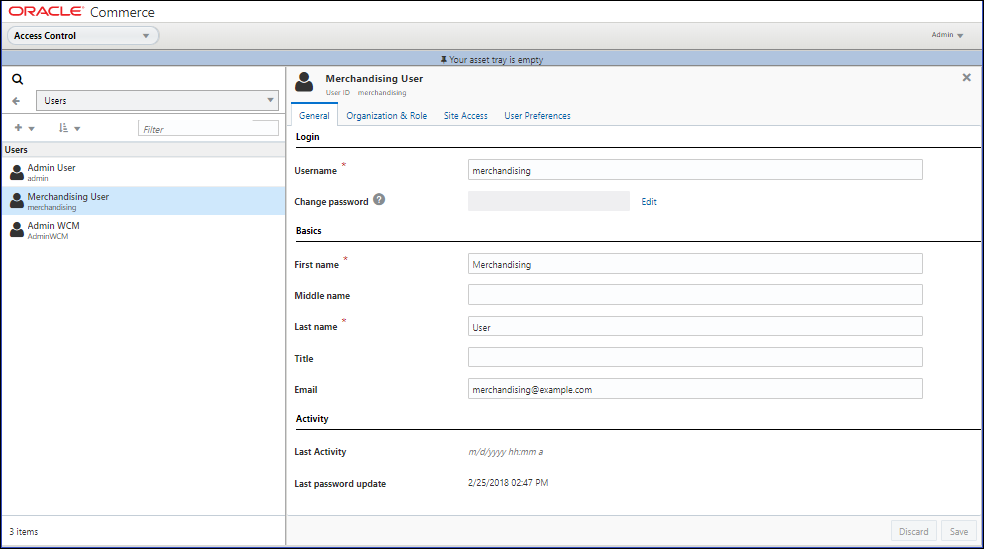
Task: Click the Middle name field
Action: tap(695, 294)
